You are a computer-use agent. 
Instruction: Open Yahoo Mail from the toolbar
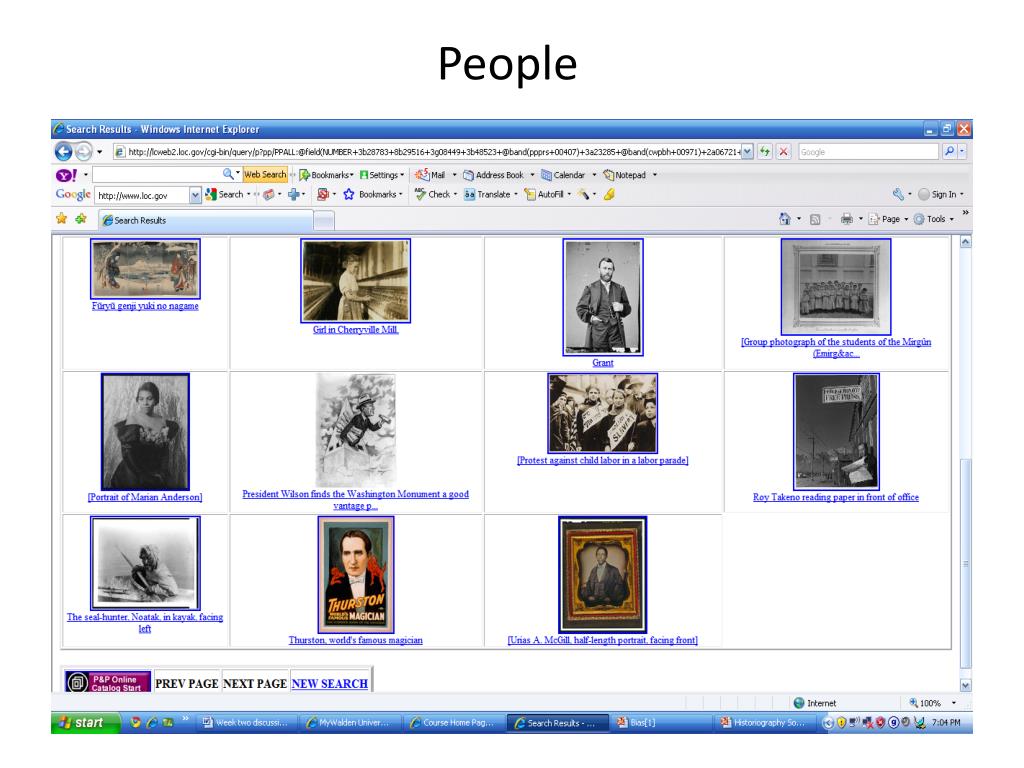tap(432, 175)
